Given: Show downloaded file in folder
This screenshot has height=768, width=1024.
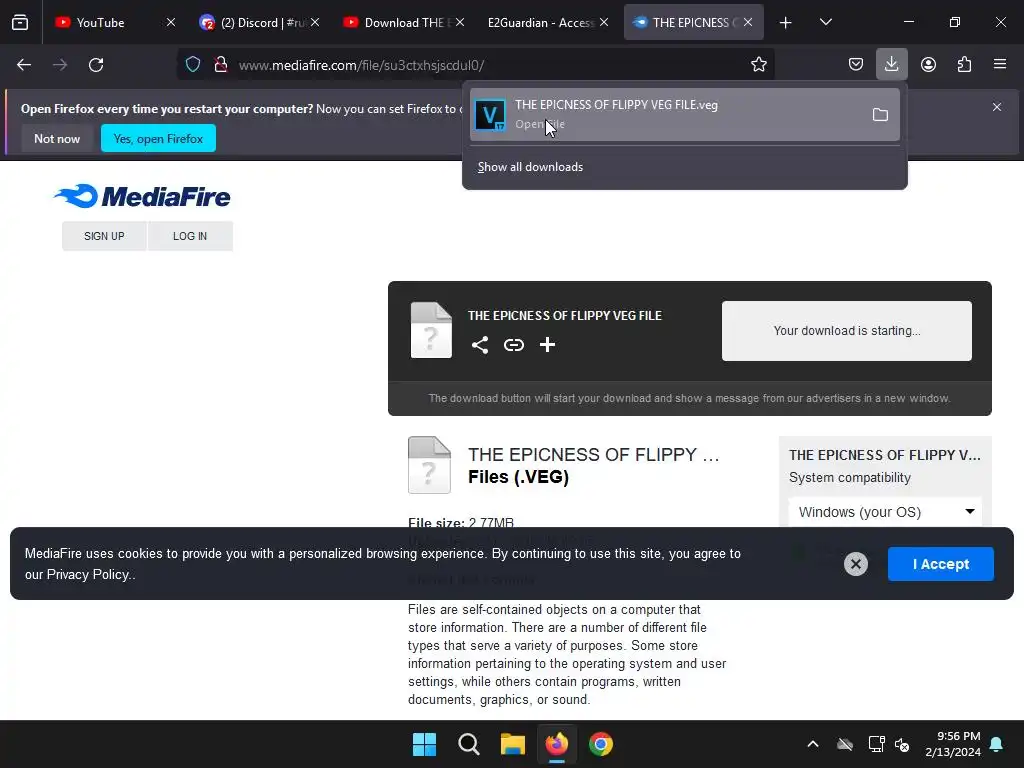Looking at the screenshot, I should click(x=880, y=115).
